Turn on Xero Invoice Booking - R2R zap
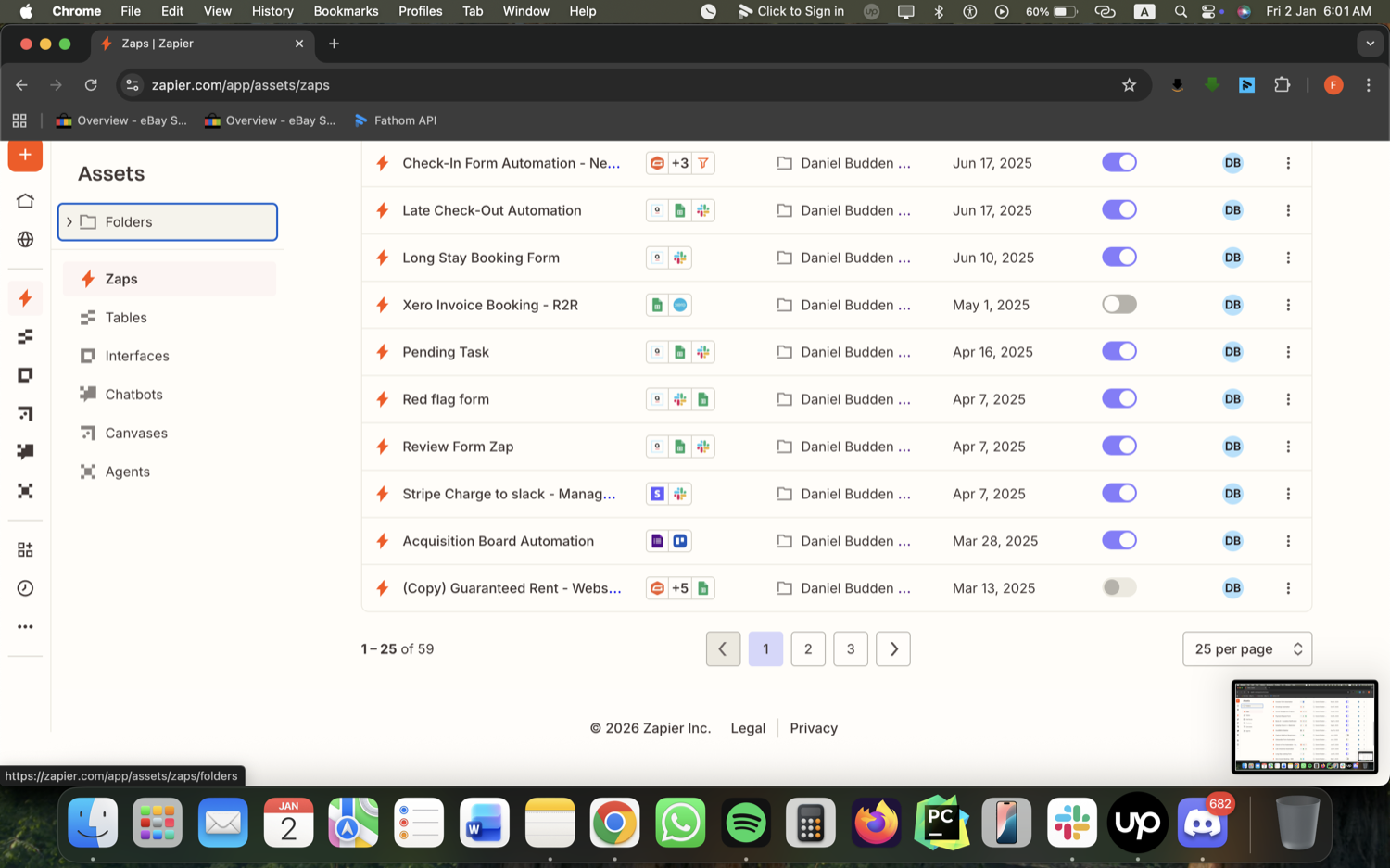The width and height of the screenshot is (1390, 868). click(x=1119, y=304)
